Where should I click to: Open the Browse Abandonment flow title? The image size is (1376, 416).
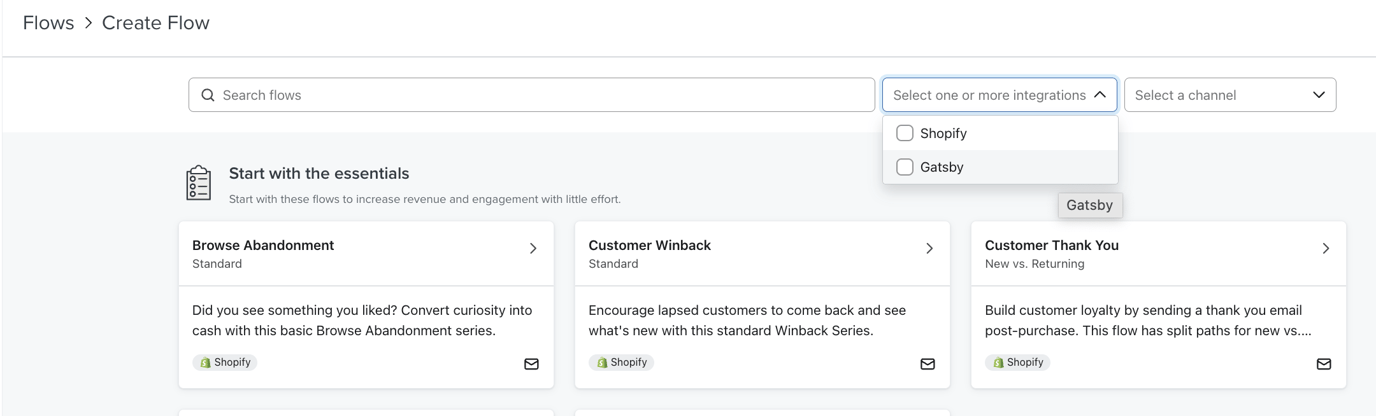click(x=263, y=245)
